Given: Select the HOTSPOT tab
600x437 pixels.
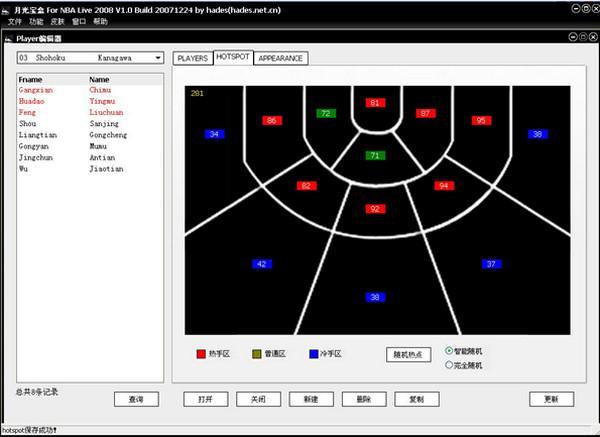Looking at the screenshot, I should pyautogui.click(x=233, y=57).
